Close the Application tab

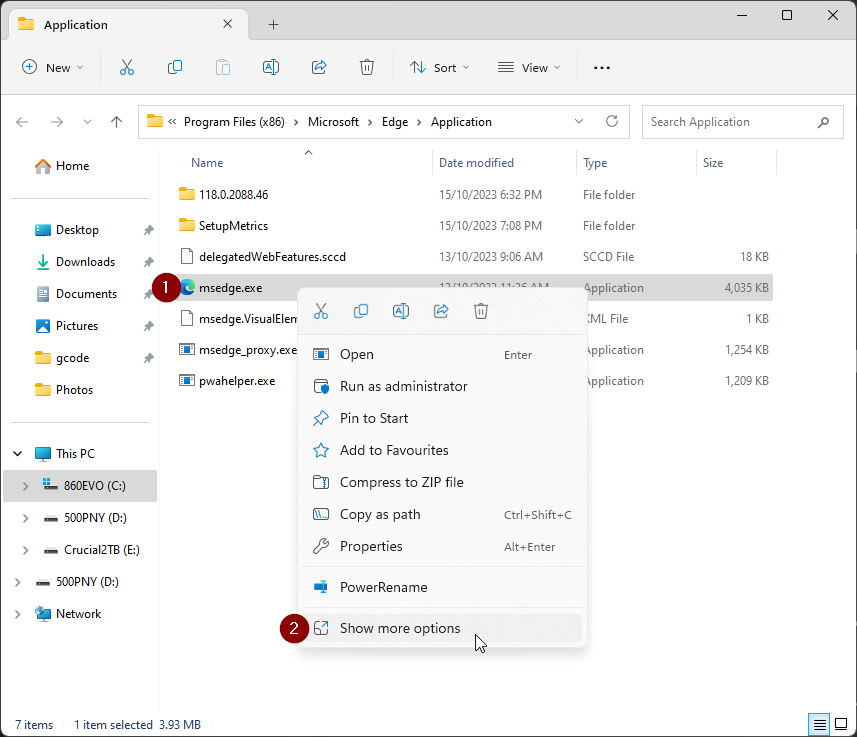coord(228,24)
